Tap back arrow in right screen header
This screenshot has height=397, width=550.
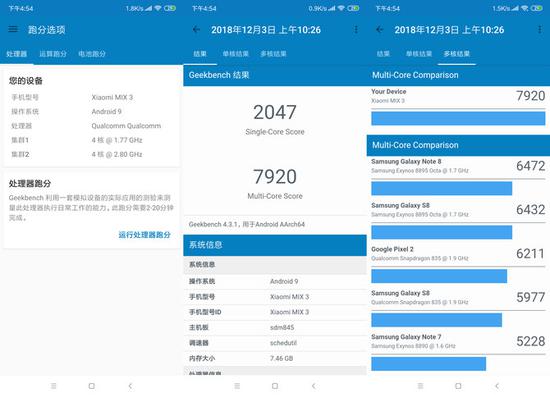point(380,29)
